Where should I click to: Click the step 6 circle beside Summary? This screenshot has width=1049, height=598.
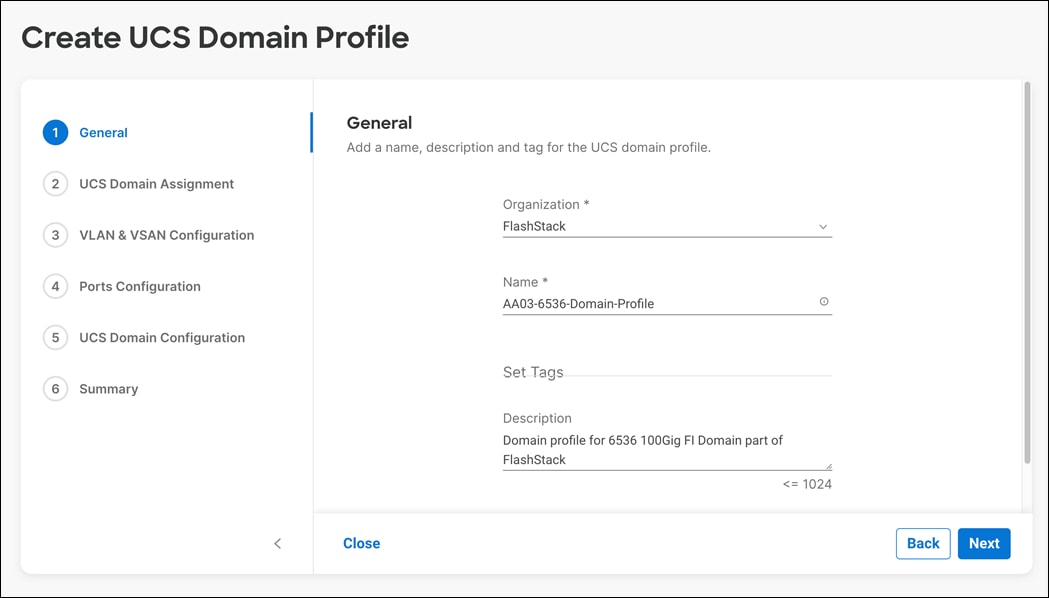[55, 388]
